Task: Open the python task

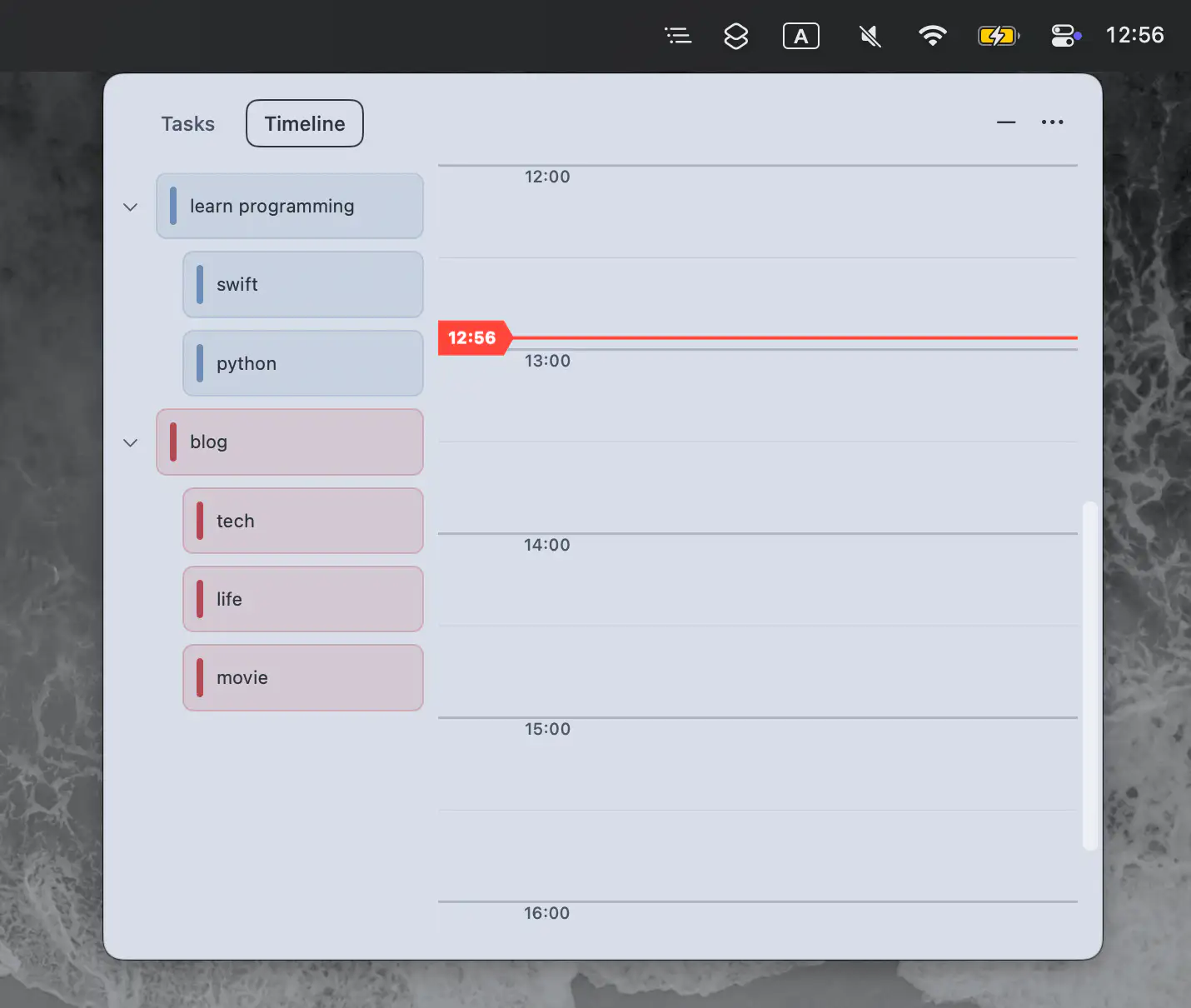Action: 302,363
